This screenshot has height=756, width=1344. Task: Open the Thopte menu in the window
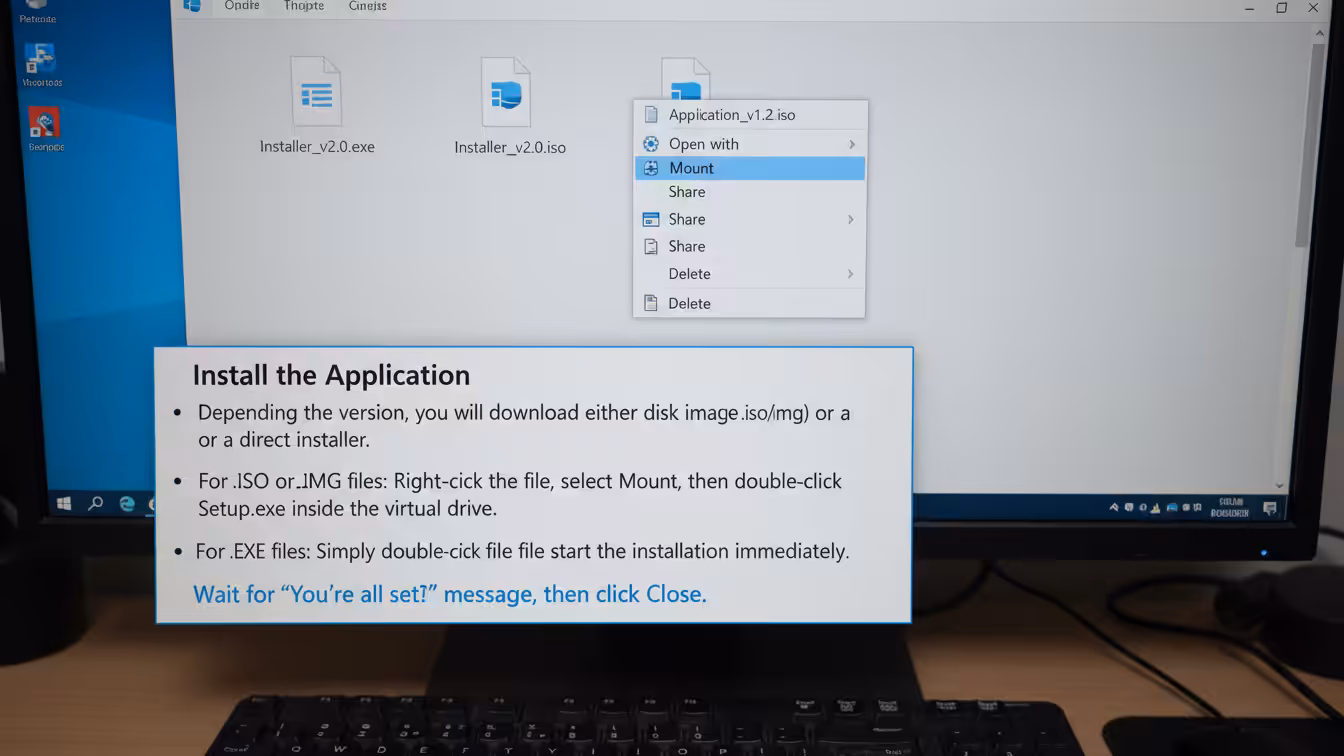[304, 6]
